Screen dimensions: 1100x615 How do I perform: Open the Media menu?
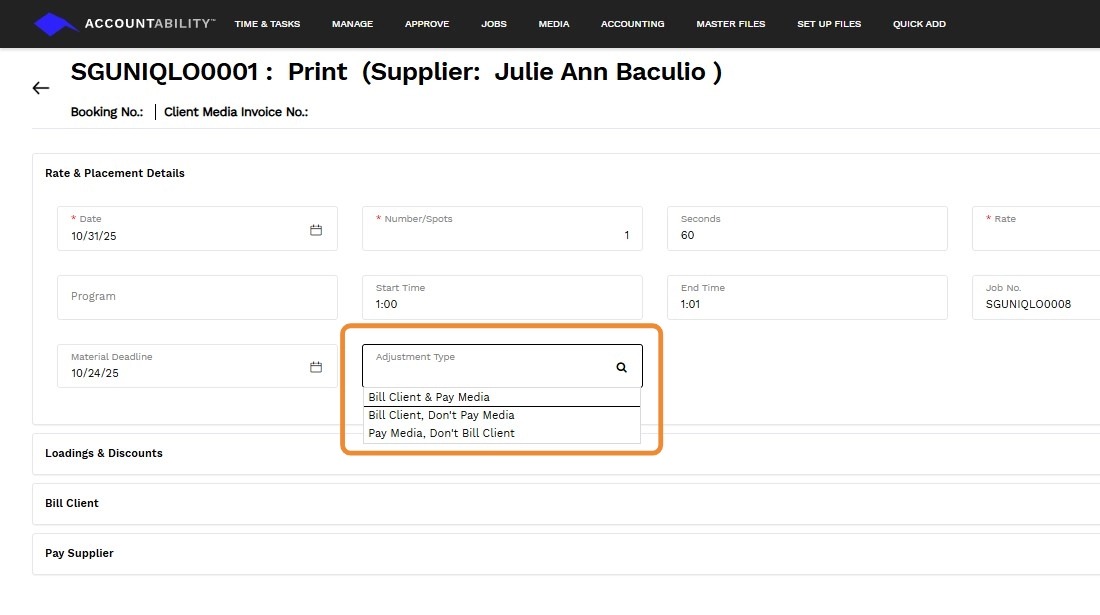pyautogui.click(x=553, y=24)
